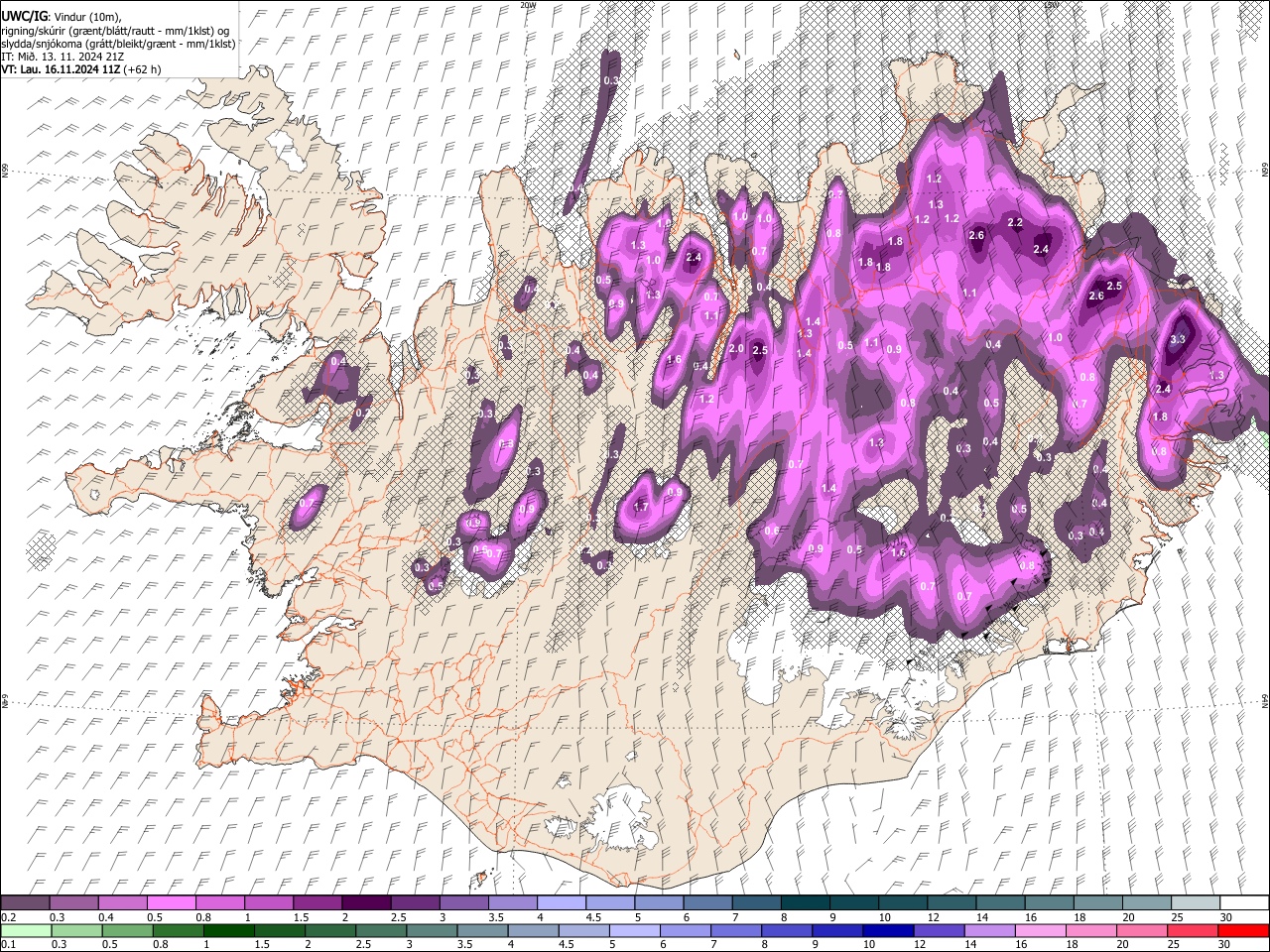Image resolution: width=1270 pixels, height=952 pixels.
Task: Click the 20W longitude label at the top edge
Action: tap(529, 5)
